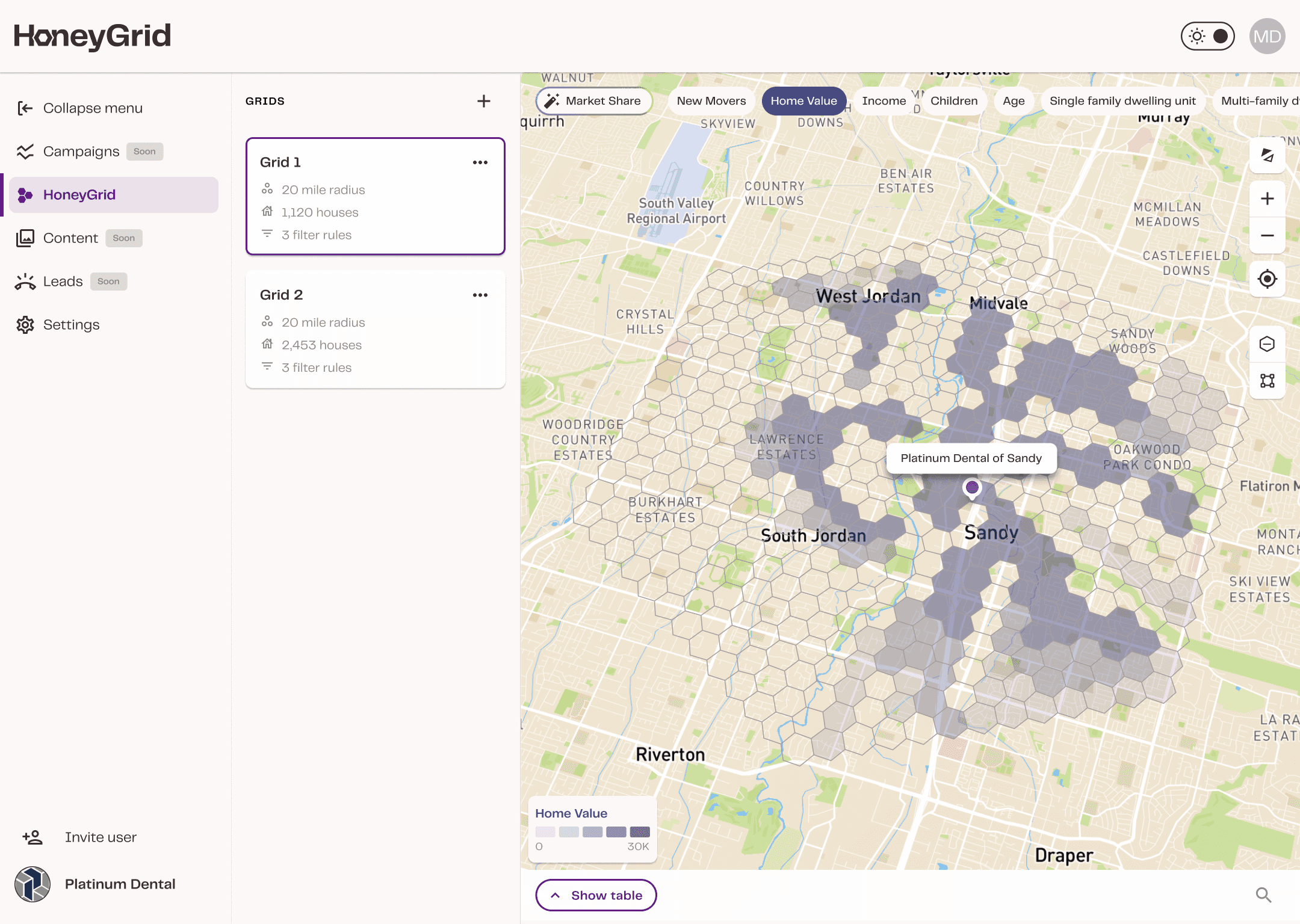
Task: Zoom in on the map
Action: pos(1267,199)
